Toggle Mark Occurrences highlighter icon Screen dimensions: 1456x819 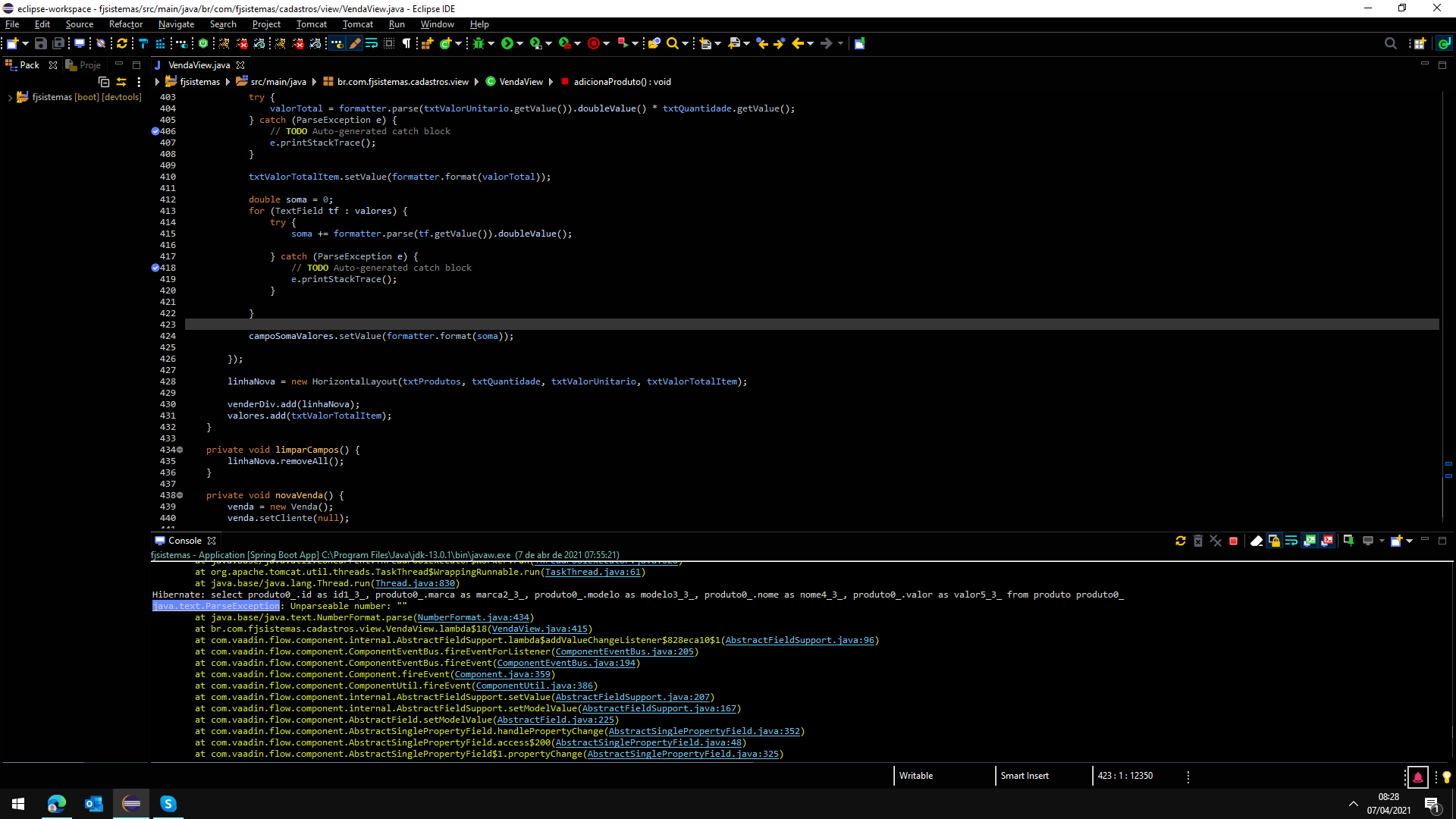coord(355,43)
